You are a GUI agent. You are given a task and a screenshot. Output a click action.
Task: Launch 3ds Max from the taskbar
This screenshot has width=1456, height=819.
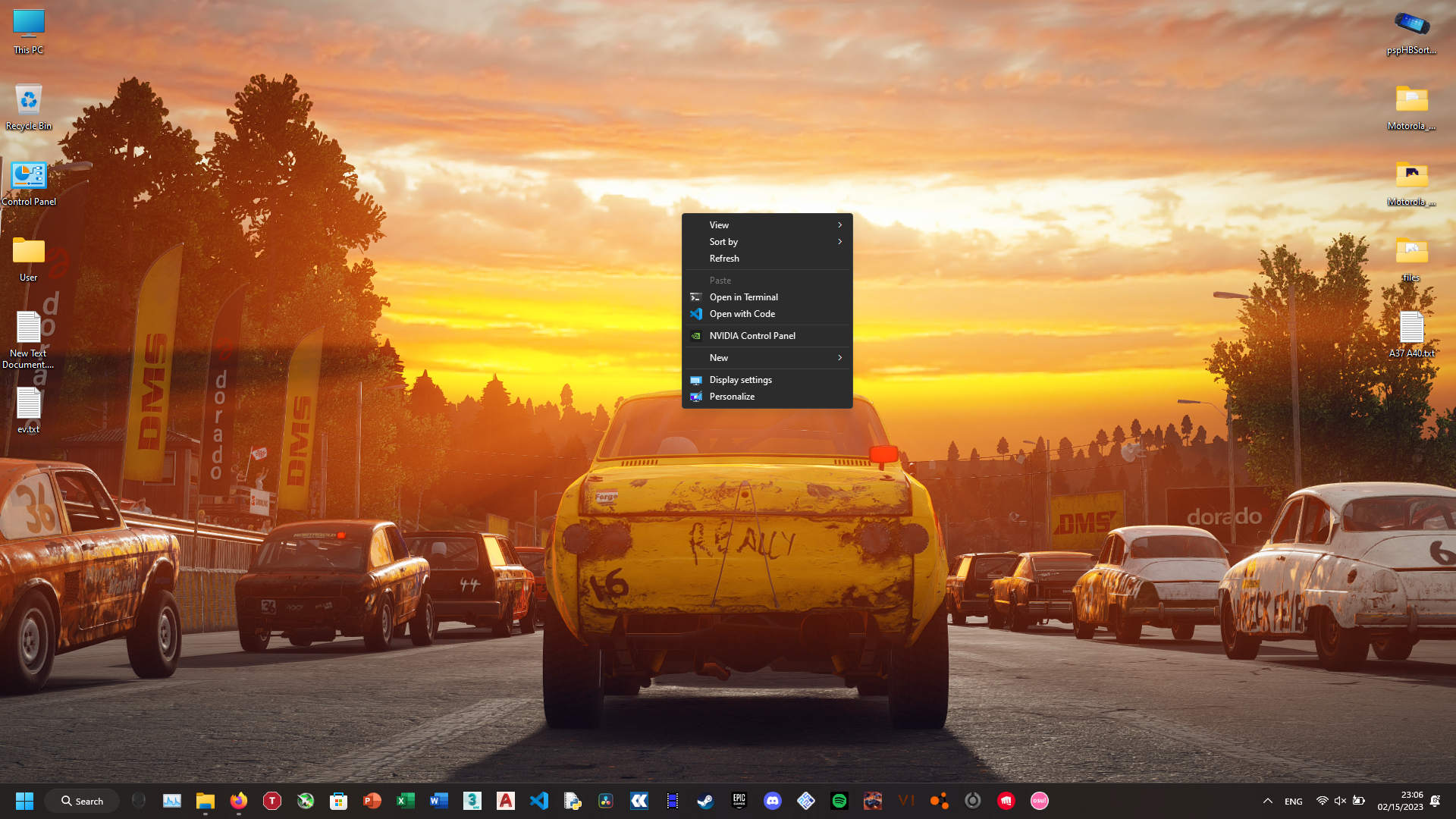point(472,801)
